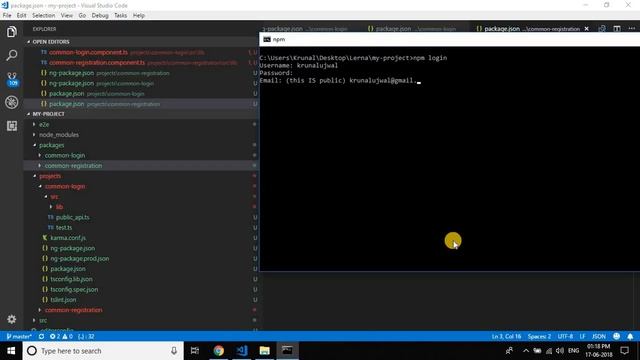Open the Edit menu

(21, 16)
